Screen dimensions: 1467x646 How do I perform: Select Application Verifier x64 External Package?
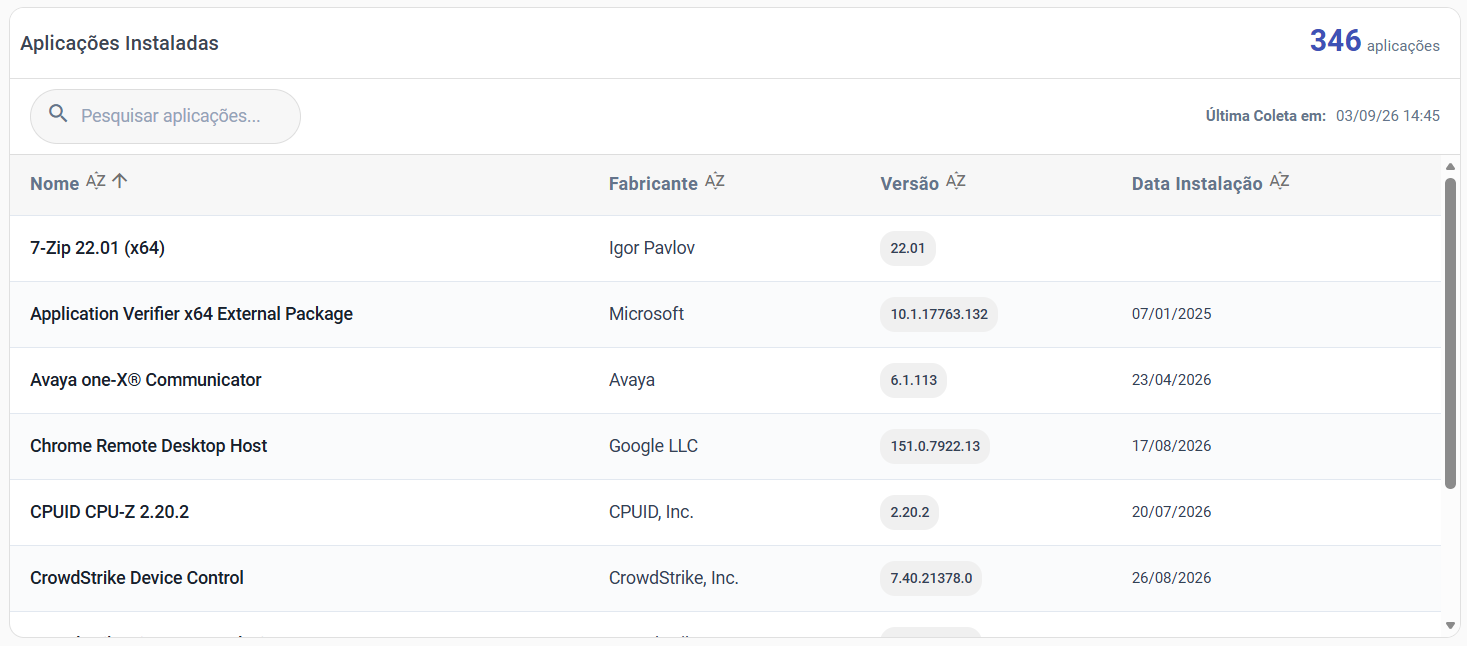tap(191, 314)
